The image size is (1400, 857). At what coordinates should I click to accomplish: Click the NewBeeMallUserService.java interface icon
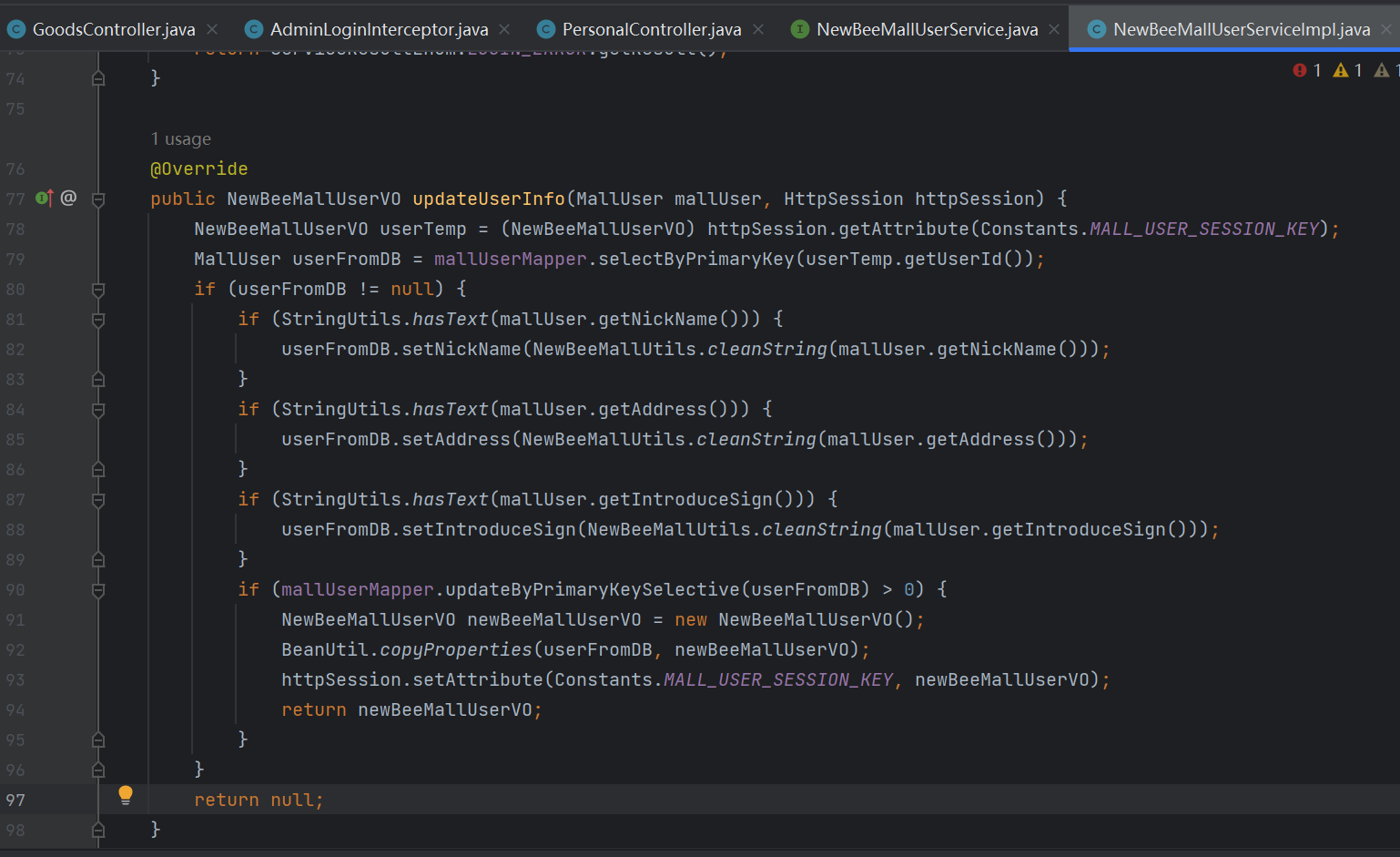click(x=799, y=29)
